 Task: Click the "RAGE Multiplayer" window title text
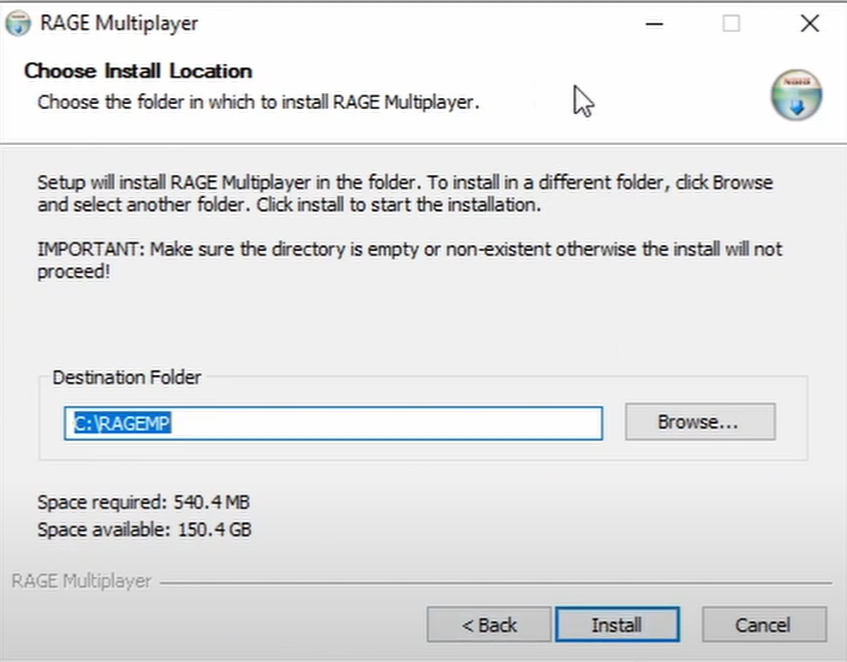tap(118, 23)
